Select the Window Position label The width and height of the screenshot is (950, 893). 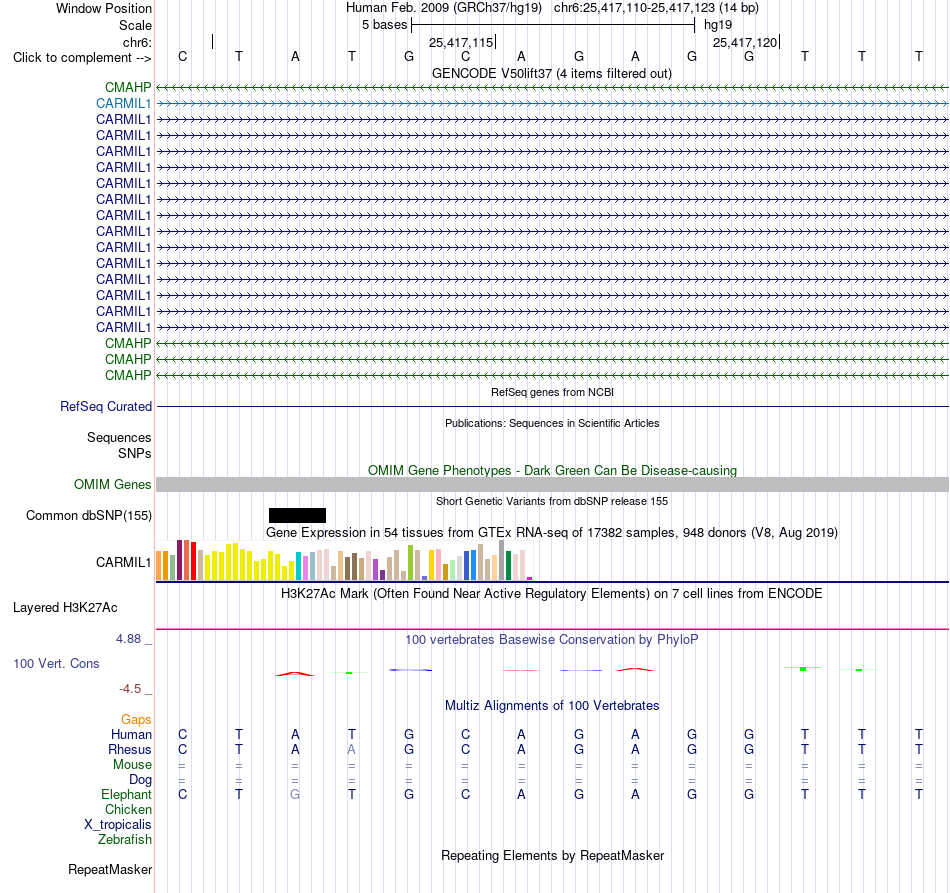(x=104, y=8)
